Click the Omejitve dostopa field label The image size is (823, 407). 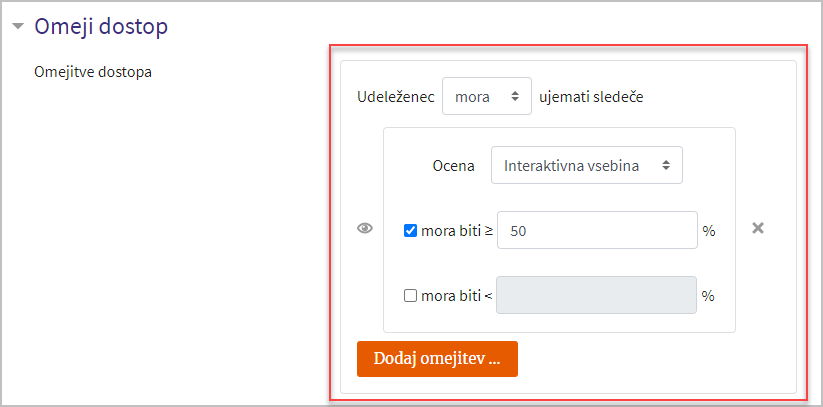93,72
